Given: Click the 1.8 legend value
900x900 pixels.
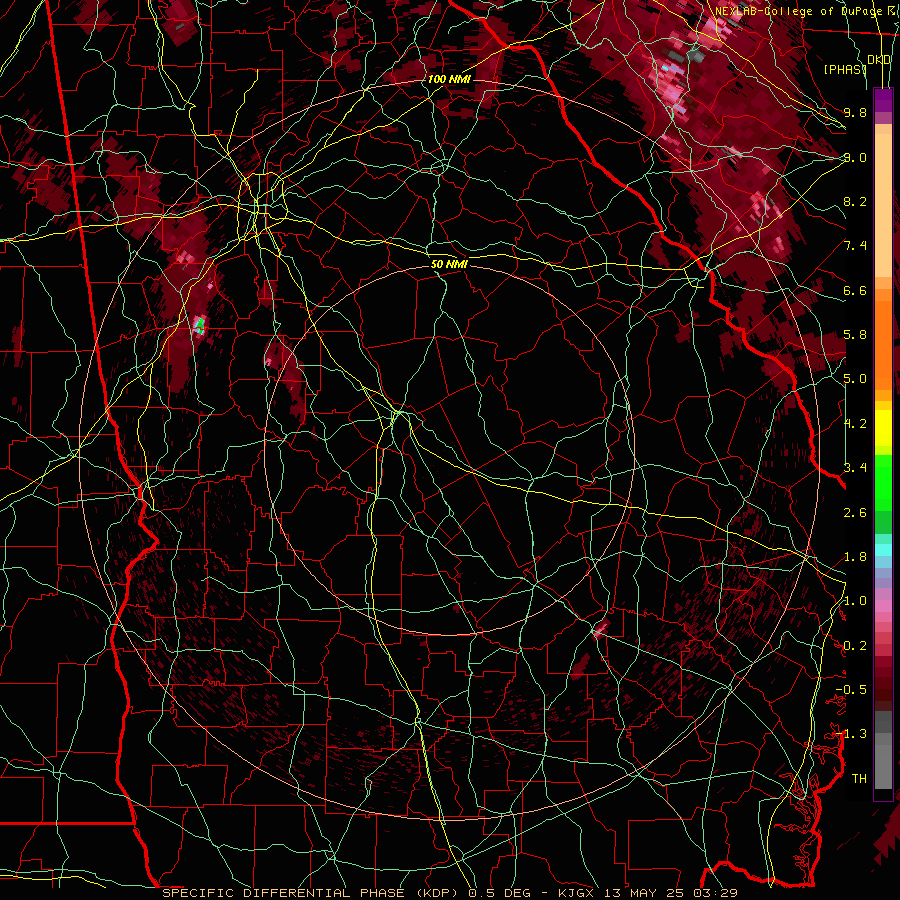Looking at the screenshot, I should tap(855, 557).
